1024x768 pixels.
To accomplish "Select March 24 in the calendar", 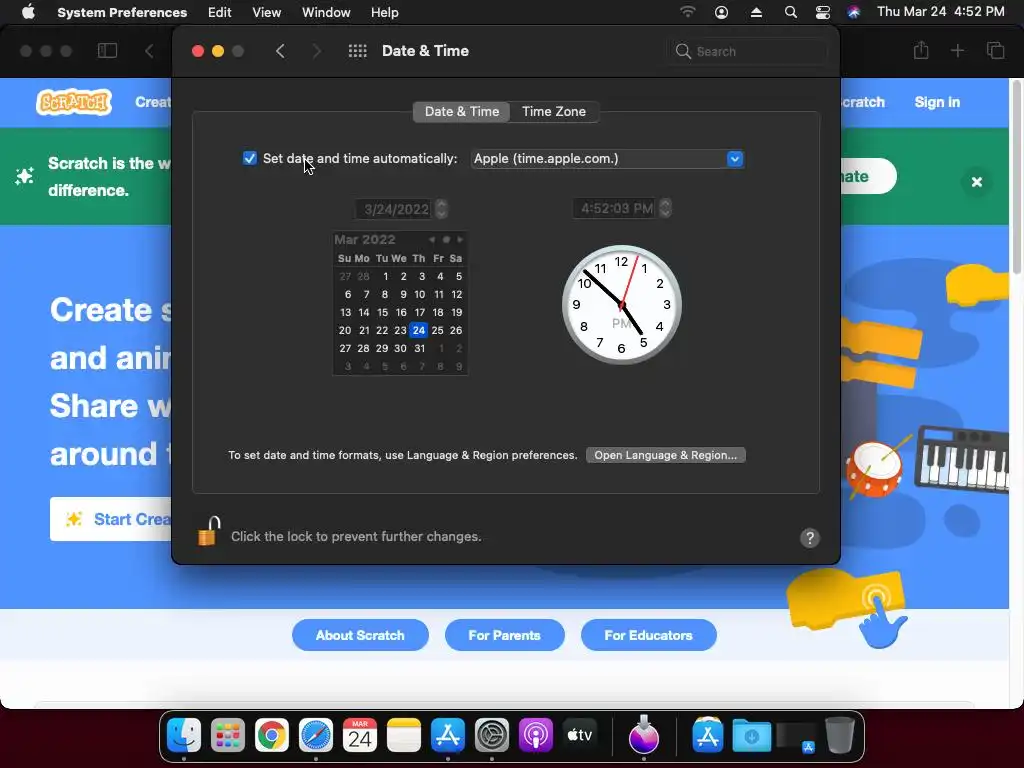I will click(x=419, y=330).
